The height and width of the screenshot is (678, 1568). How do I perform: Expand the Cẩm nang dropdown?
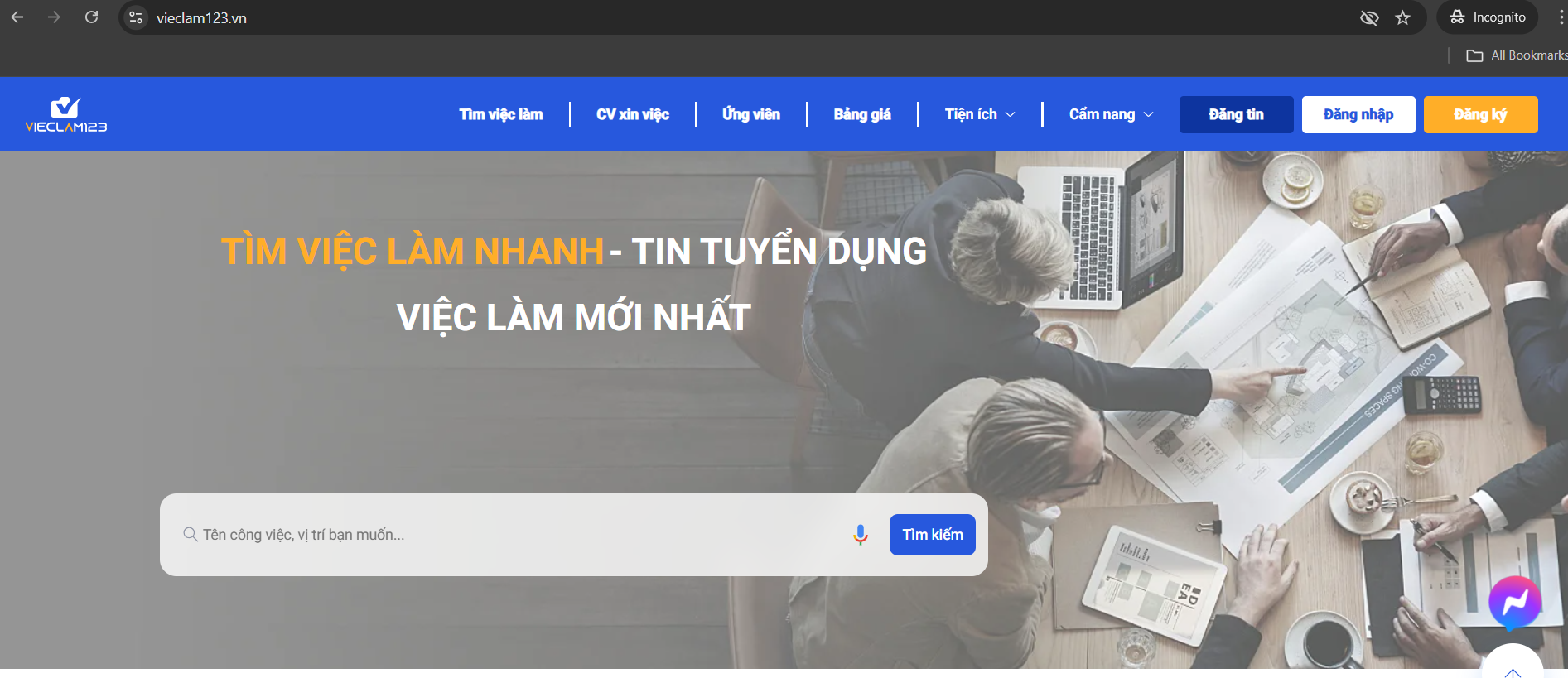[1111, 114]
